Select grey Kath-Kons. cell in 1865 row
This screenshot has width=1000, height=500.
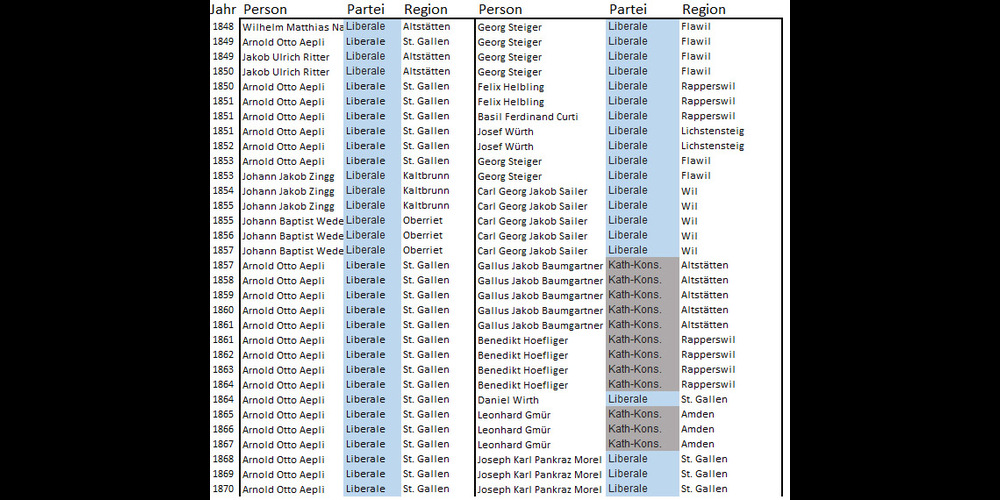[x=634, y=414]
